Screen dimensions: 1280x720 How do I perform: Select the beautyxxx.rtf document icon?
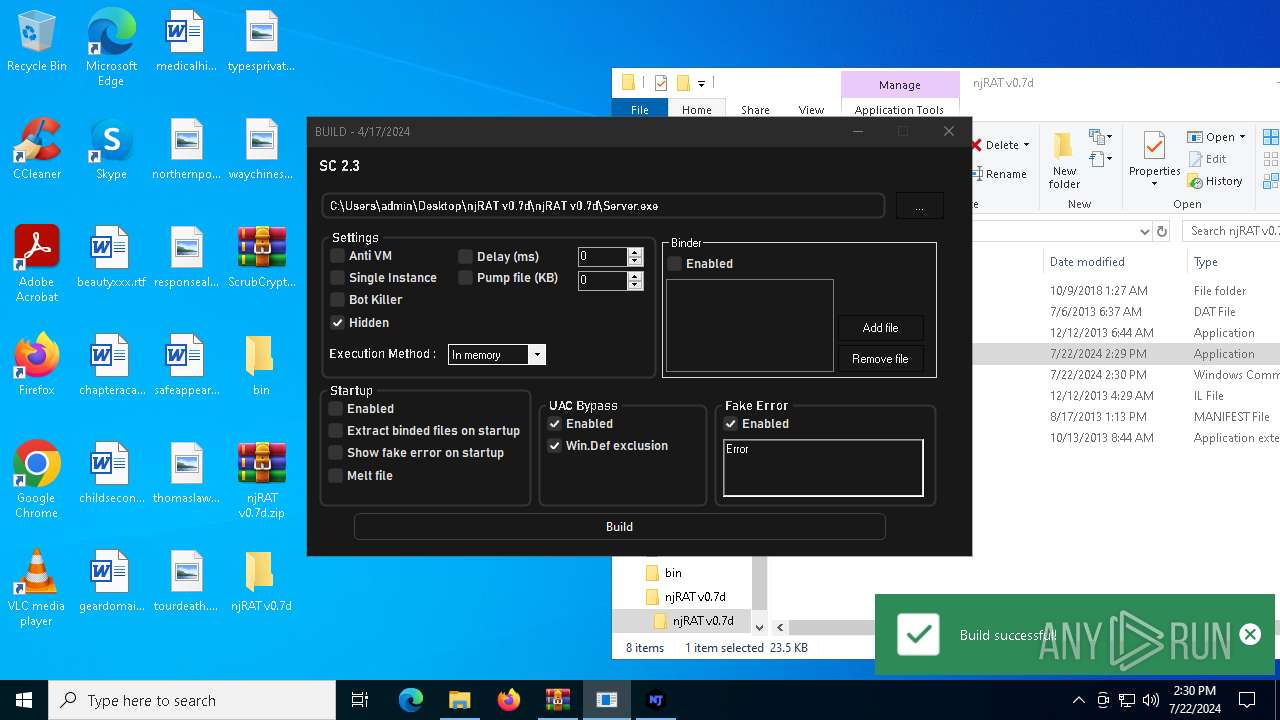tap(111, 258)
